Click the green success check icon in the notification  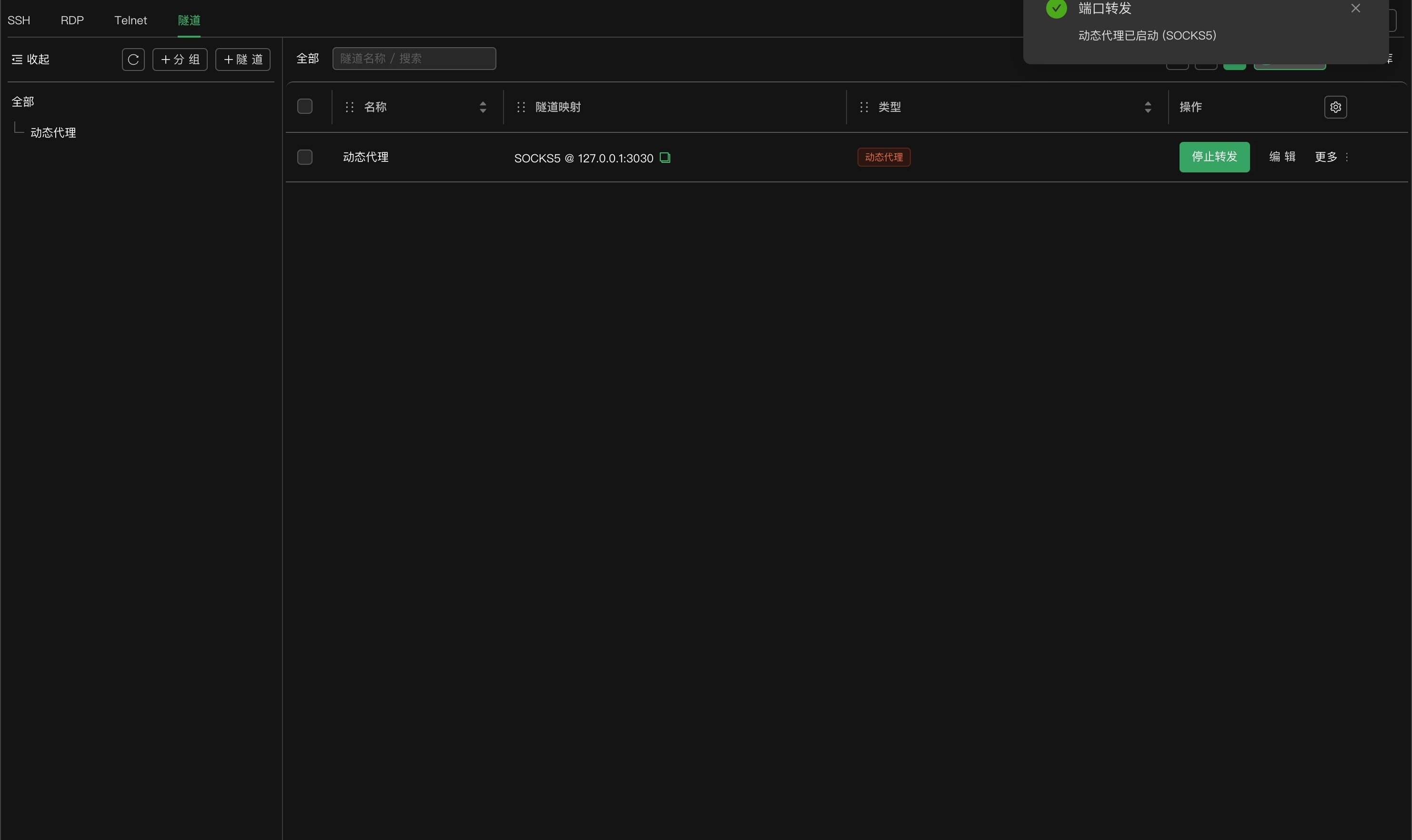pyautogui.click(x=1057, y=9)
